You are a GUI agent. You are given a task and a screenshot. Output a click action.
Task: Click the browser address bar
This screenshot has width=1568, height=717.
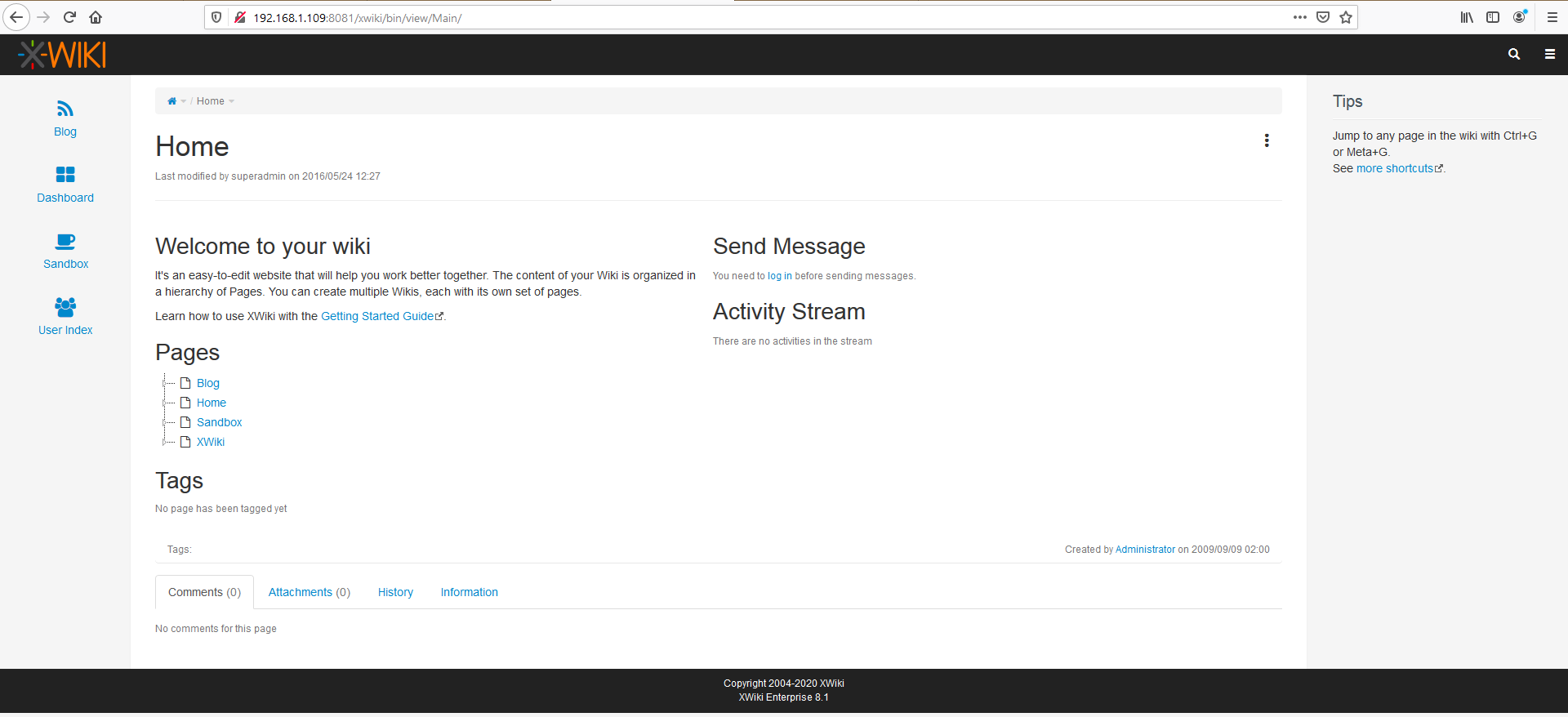(735, 18)
